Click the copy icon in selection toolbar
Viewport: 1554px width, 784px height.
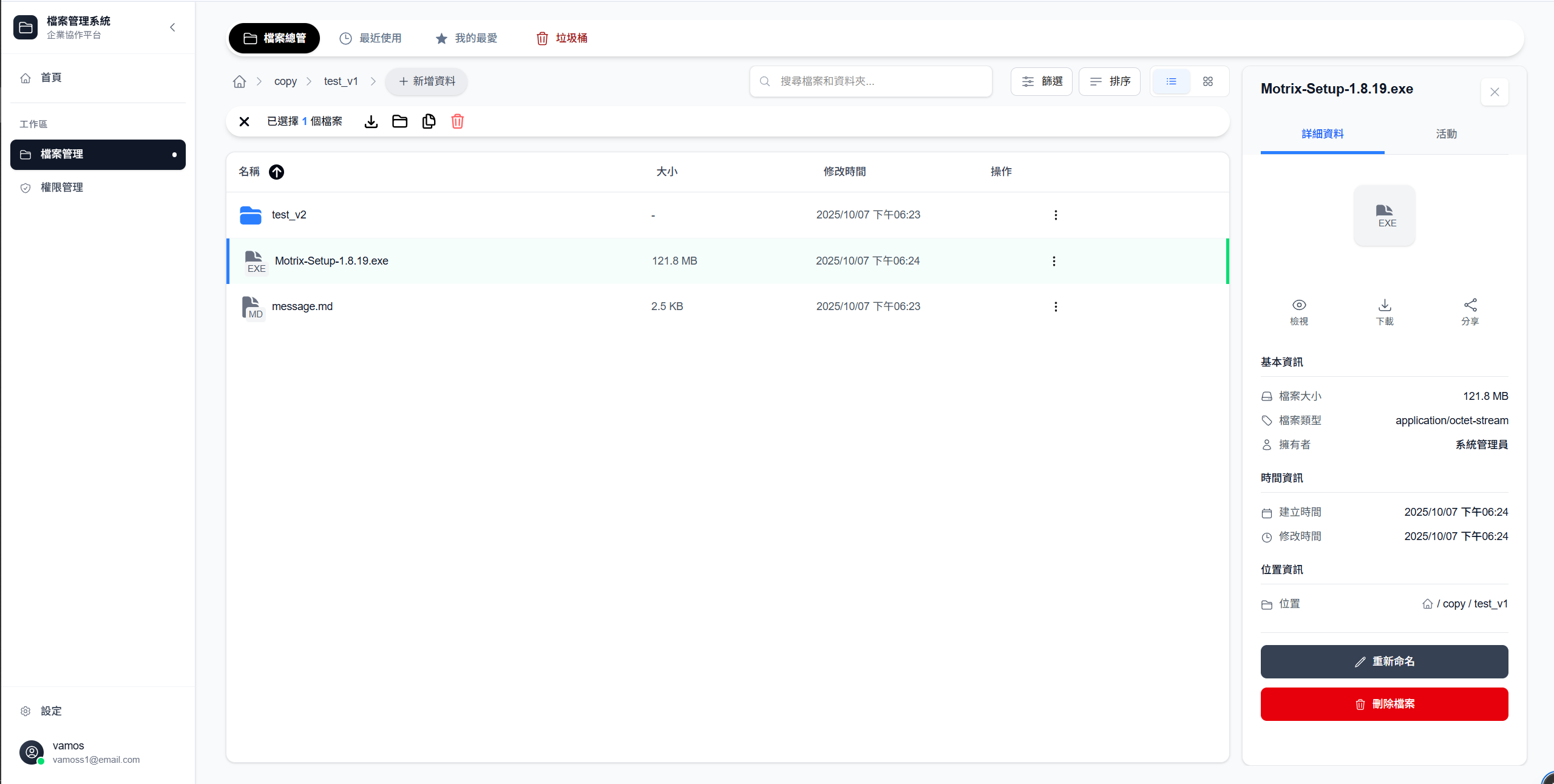pyautogui.click(x=429, y=121)
